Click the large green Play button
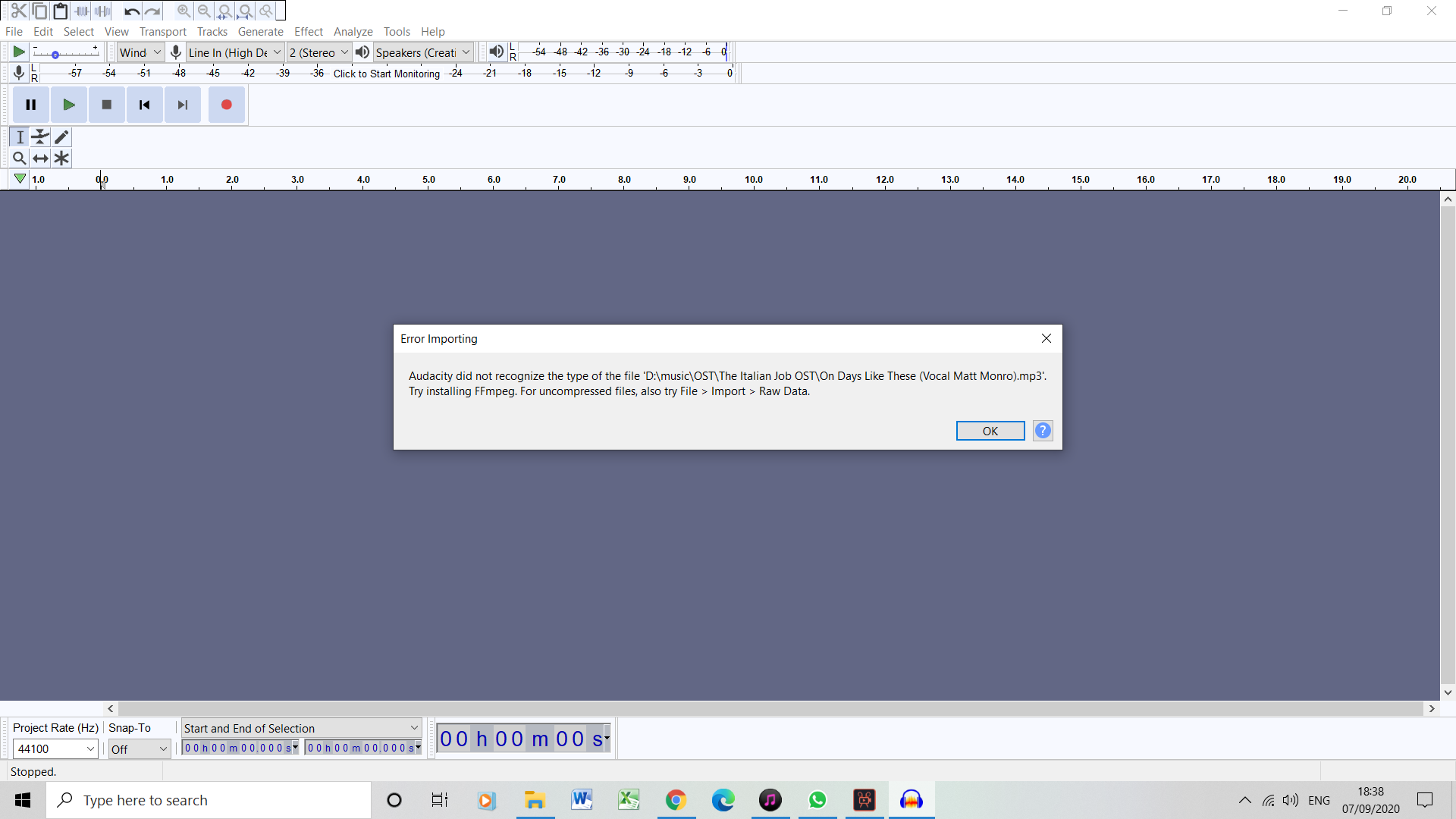 69,105
